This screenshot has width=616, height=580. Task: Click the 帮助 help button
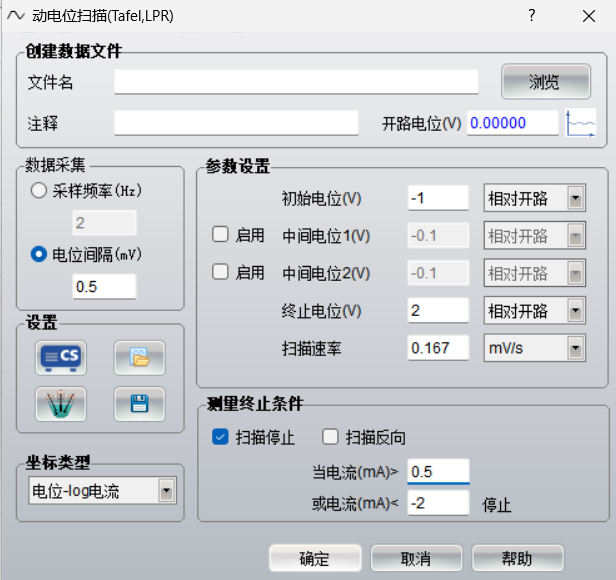tap(518, 558)
